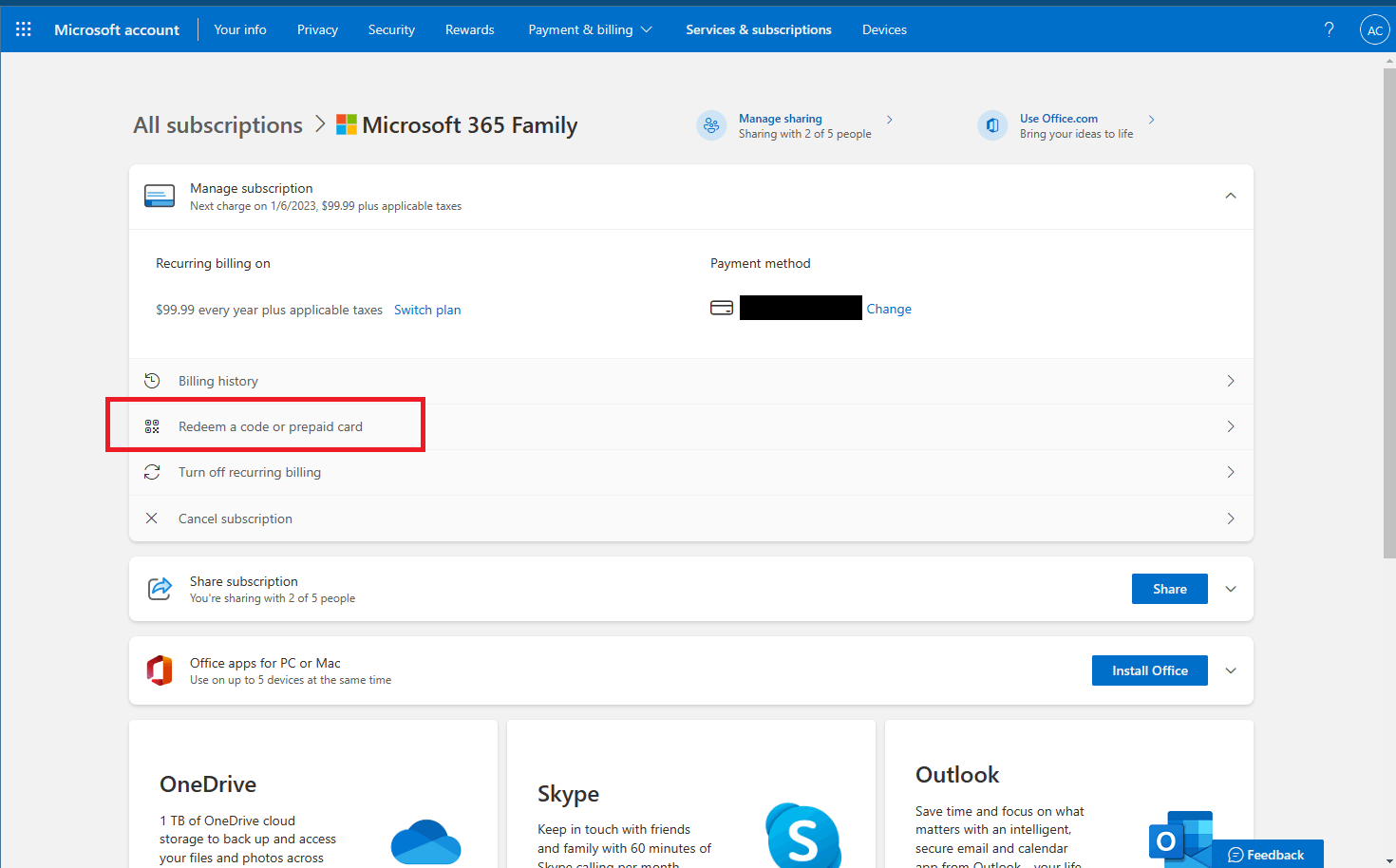Open the AC account avatar

click(1374, 29)
